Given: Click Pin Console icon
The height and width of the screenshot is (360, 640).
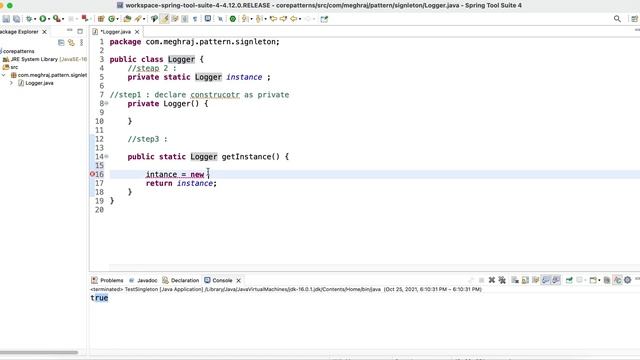Looking at the screenshot, I should click(569, 280).
